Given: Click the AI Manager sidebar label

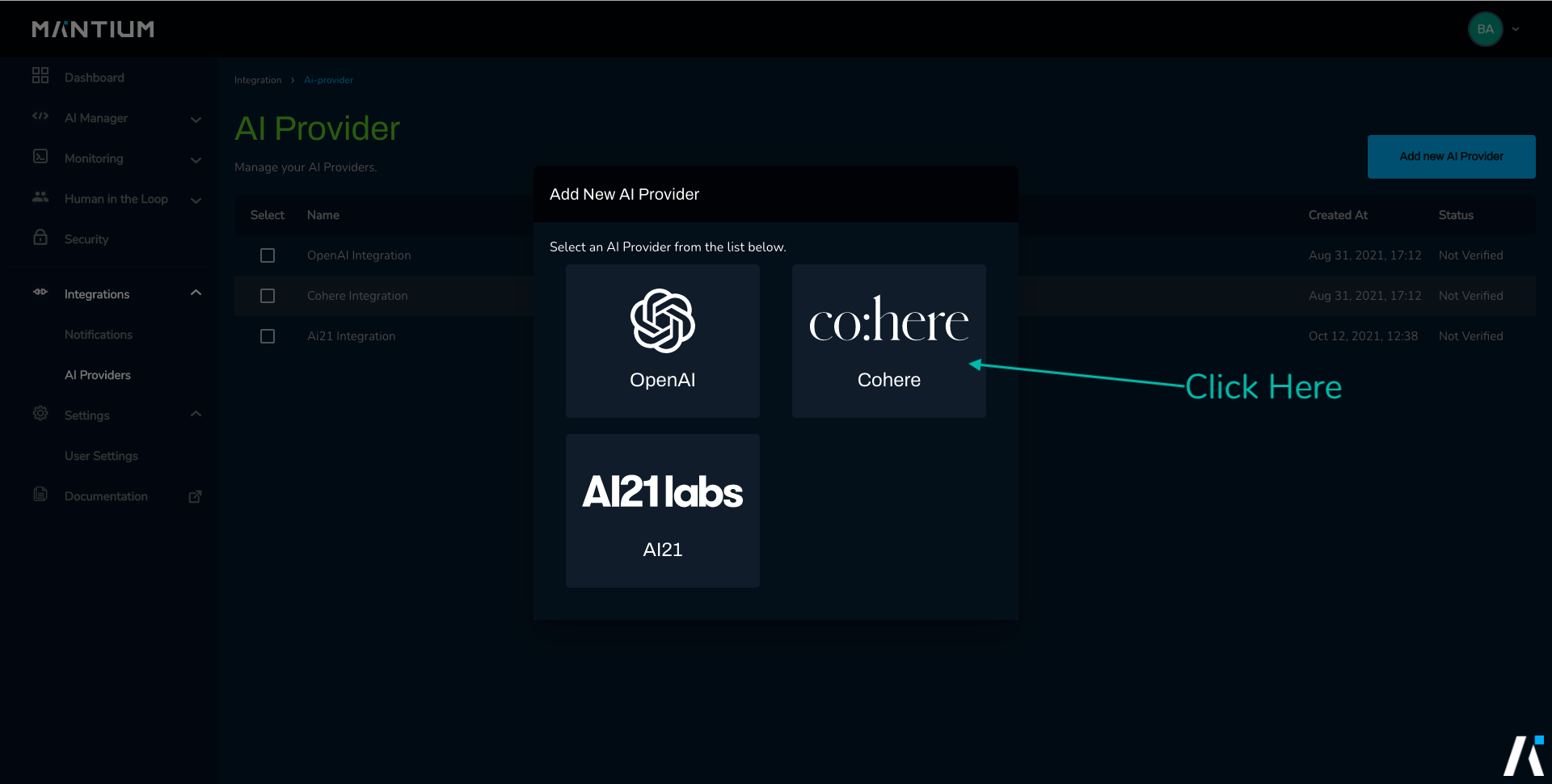Looking at the screenshot, I should pos(96,118).
